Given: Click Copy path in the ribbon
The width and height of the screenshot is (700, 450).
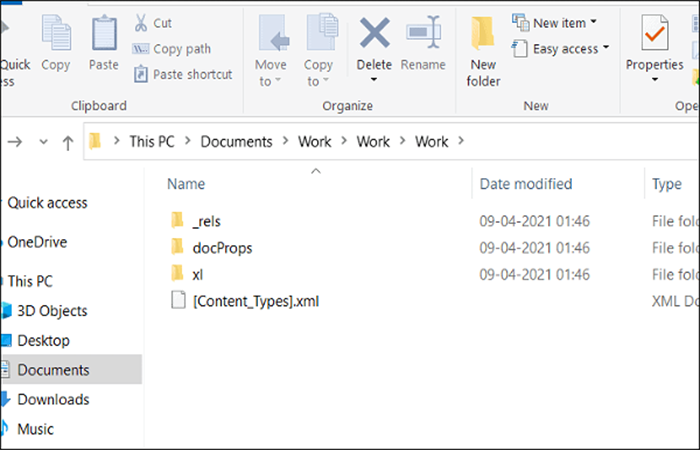Looking at the screenshot, I should tap(171, 49).
